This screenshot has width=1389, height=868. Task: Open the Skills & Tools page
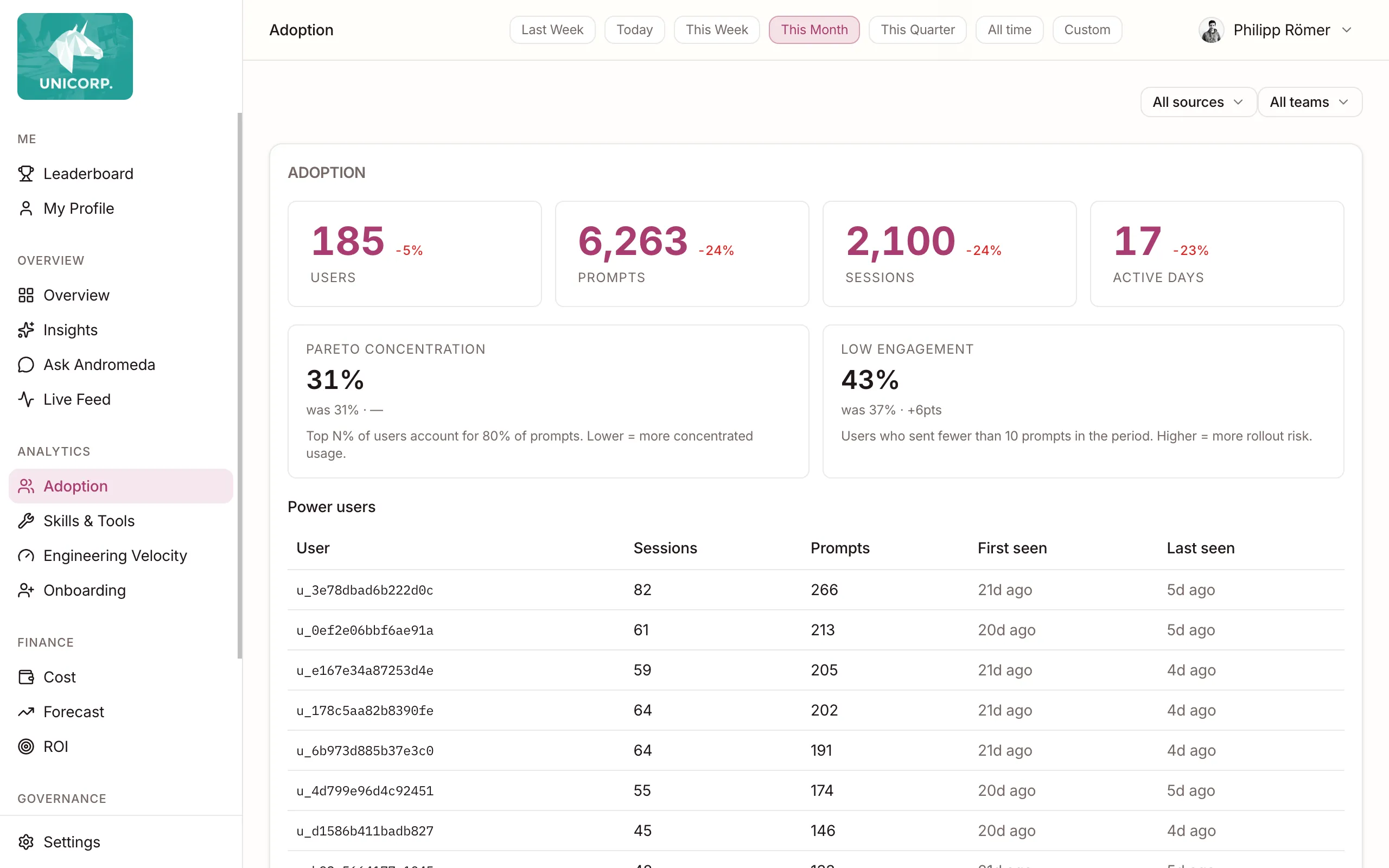pos(120,521)
